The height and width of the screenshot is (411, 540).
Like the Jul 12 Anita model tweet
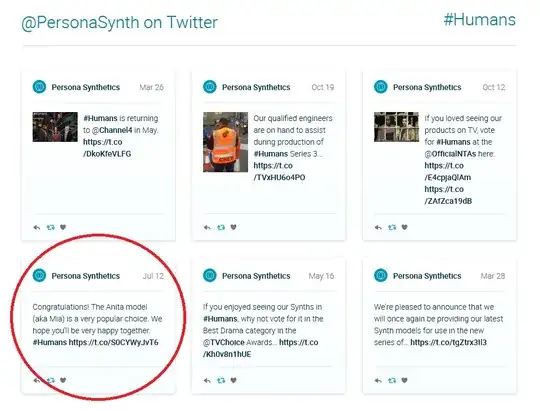63,380
